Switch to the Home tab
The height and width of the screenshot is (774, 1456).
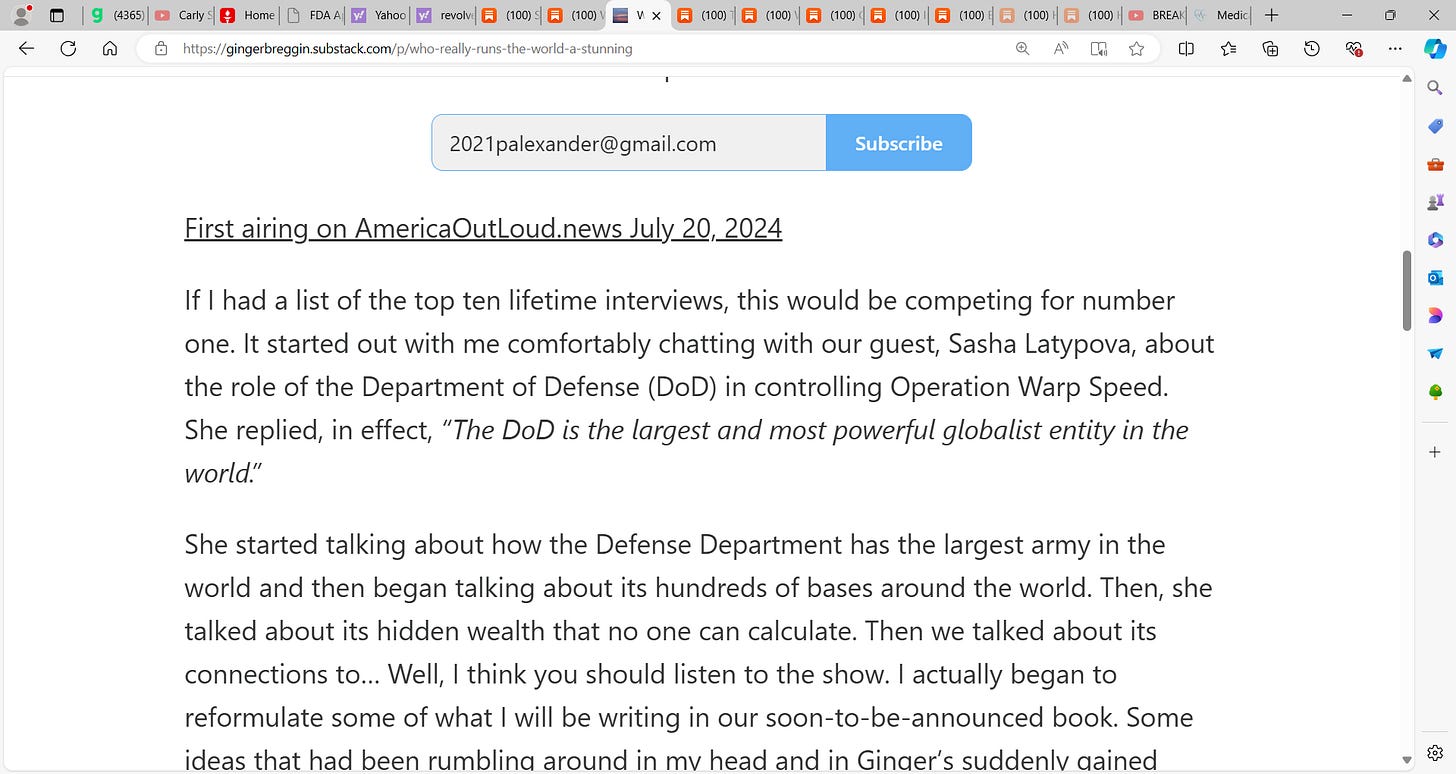247,15
